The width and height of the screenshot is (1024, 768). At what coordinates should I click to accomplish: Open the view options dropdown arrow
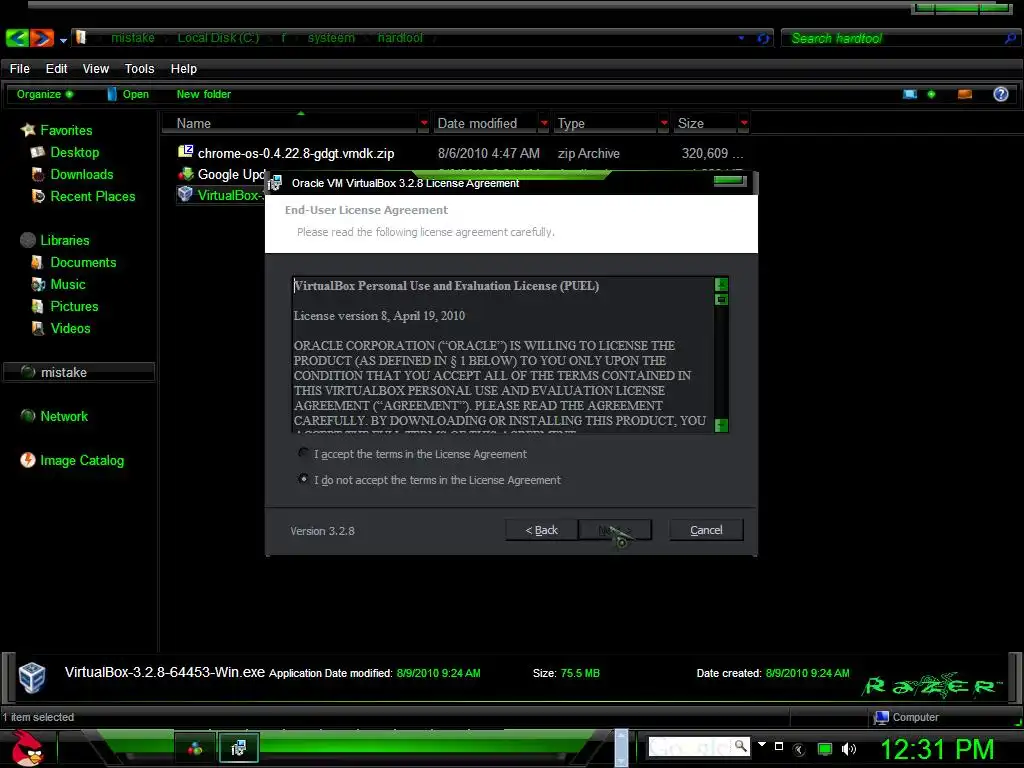coord(931,95)
